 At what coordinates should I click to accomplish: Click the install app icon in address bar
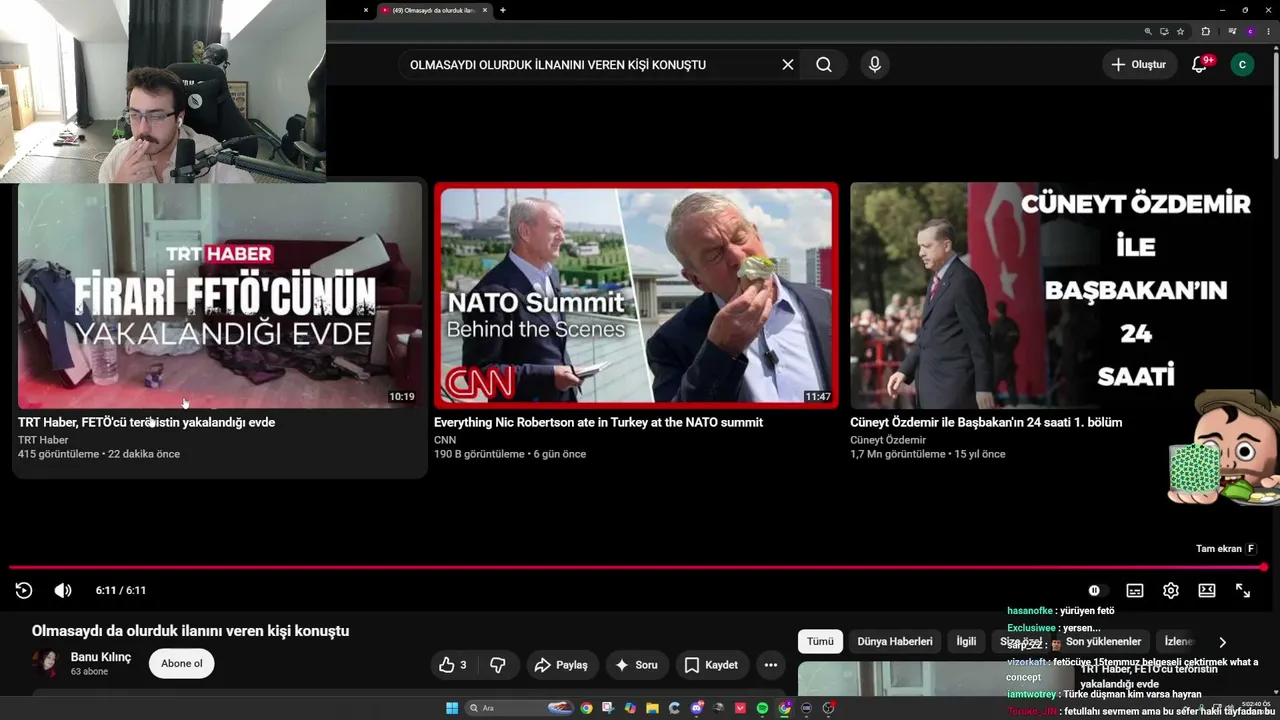pyautogui.click(x=1164, y=31)
